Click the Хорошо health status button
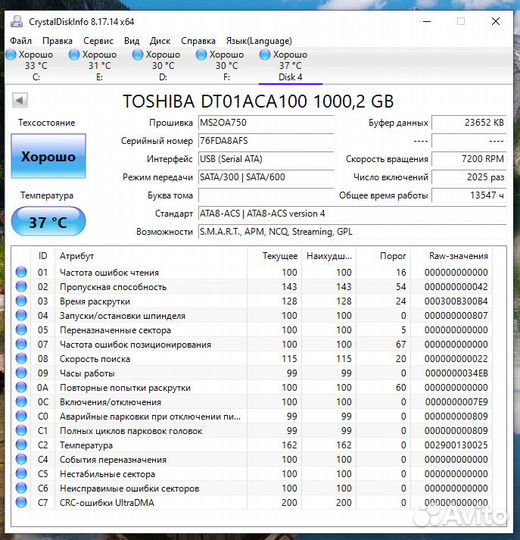 (49, 156)
